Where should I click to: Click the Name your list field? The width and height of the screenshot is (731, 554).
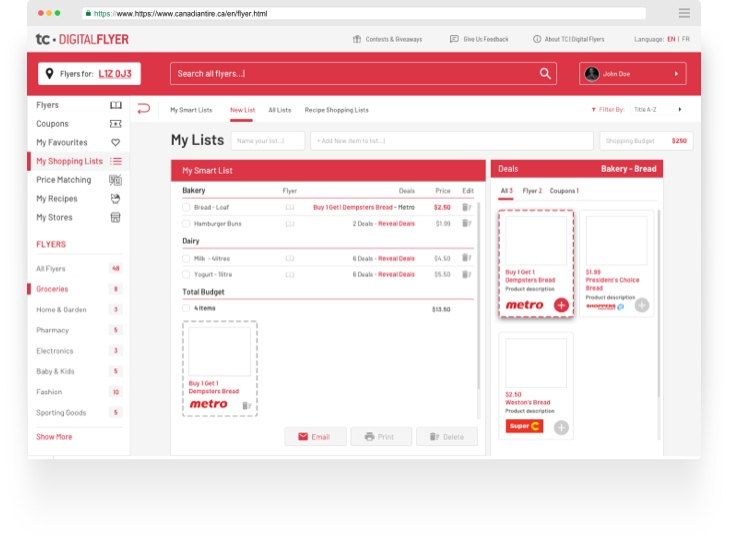pos(268,141)
